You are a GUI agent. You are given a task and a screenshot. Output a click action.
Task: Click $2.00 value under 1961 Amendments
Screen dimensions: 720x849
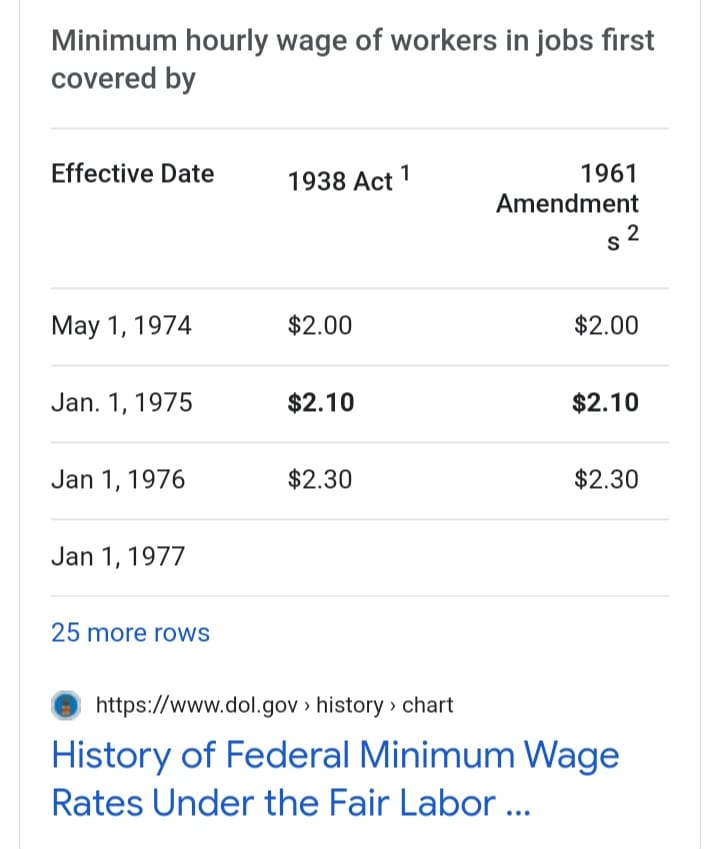tap(606, 326)
